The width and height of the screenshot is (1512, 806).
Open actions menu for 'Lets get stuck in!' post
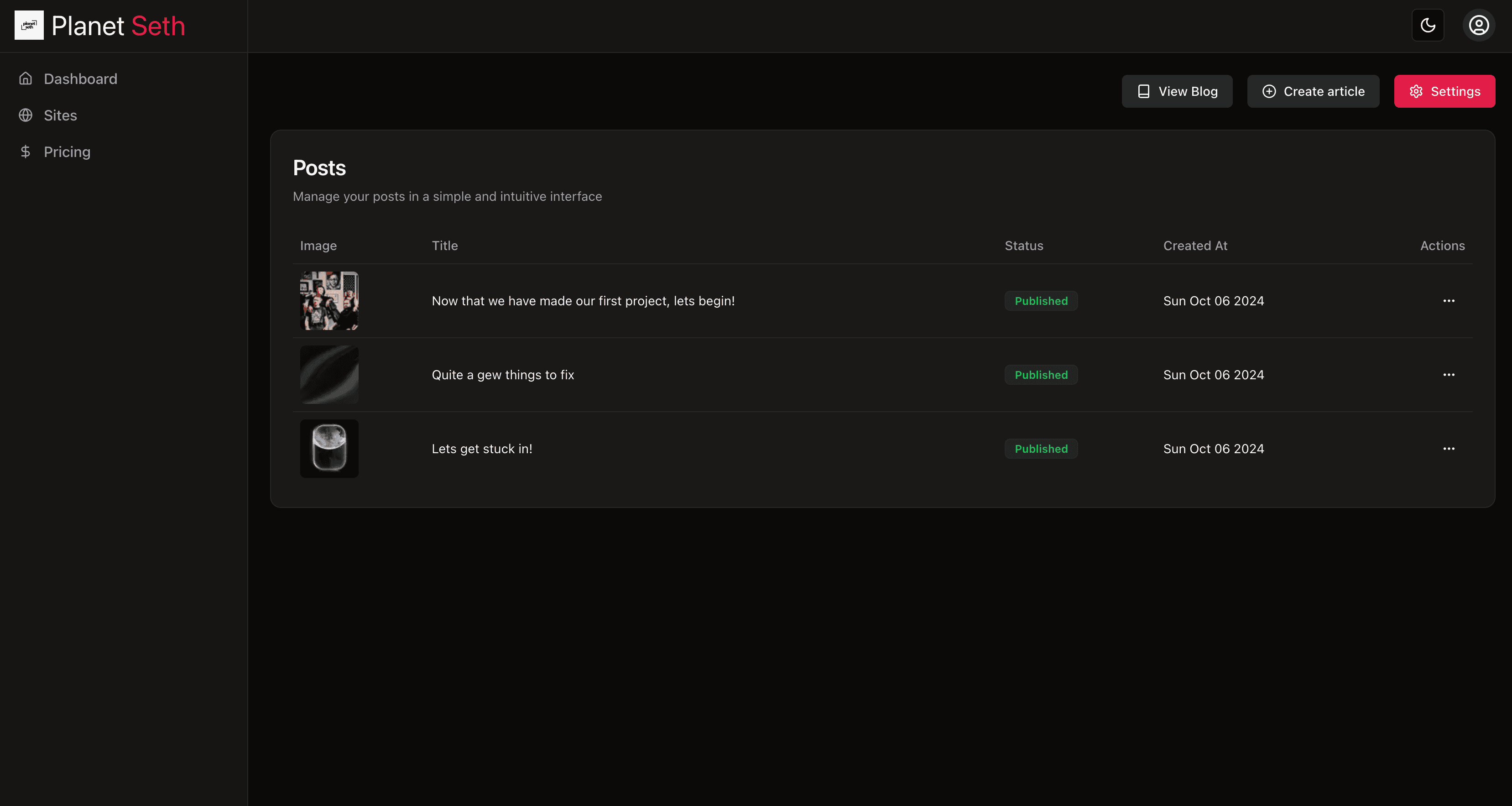point(1449,449)
